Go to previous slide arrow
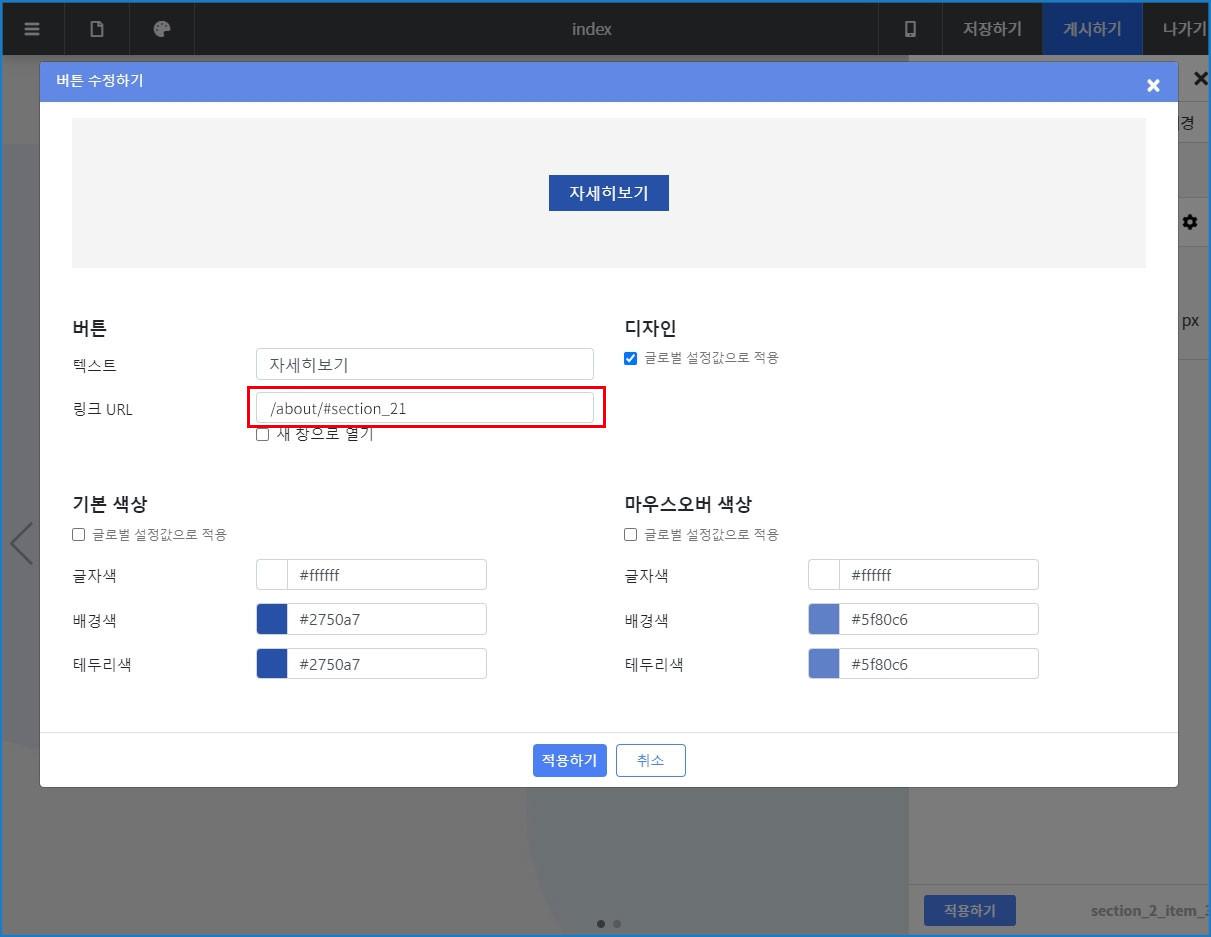 [x=21, y=543]
